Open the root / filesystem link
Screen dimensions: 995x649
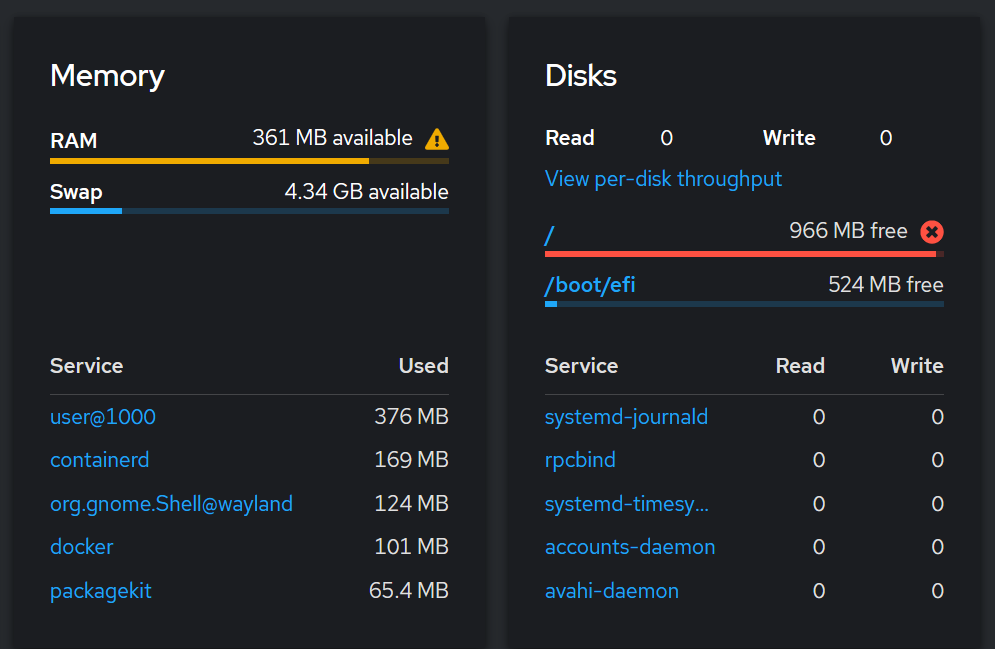(550, 235)
